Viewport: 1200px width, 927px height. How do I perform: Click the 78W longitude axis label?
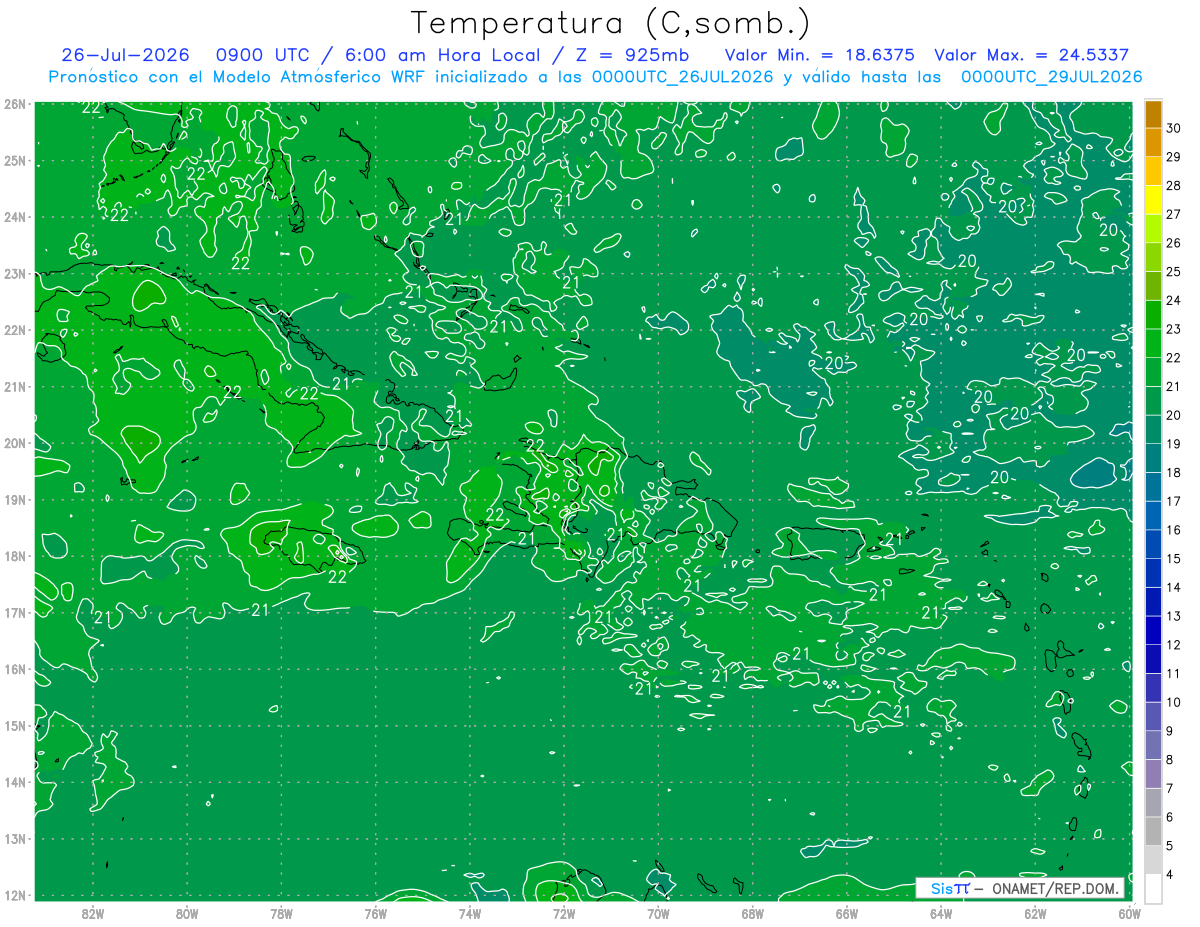281,913
